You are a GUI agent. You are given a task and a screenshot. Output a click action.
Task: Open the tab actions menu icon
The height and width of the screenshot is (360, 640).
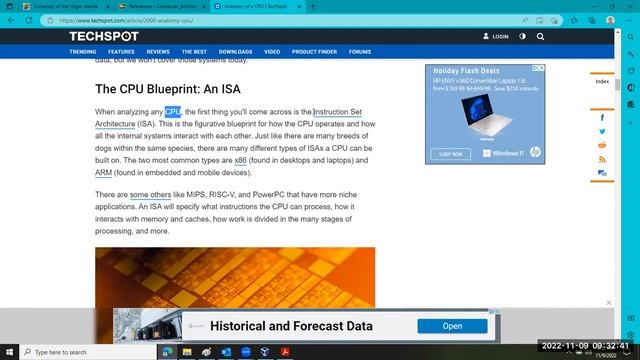click(9, 6)
